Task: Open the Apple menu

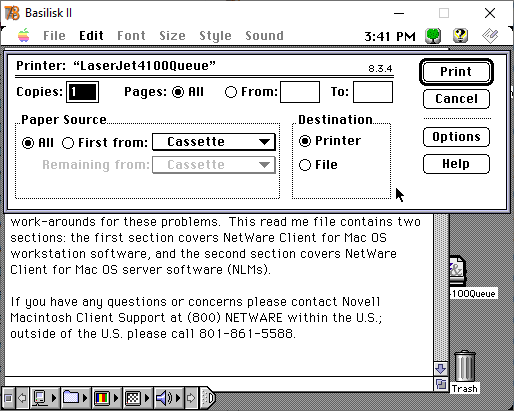Action: coord(24,35)
